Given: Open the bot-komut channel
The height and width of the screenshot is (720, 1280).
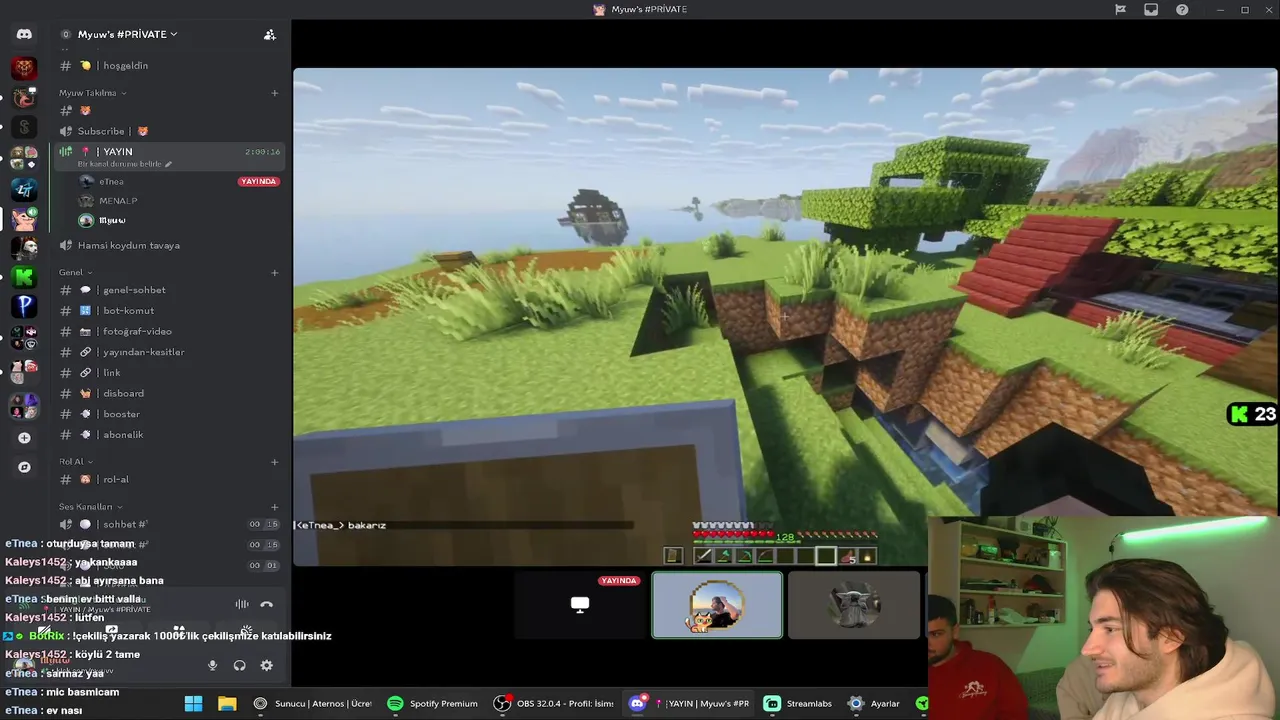Looking at the screenshot, I should [x=168, y=311].
